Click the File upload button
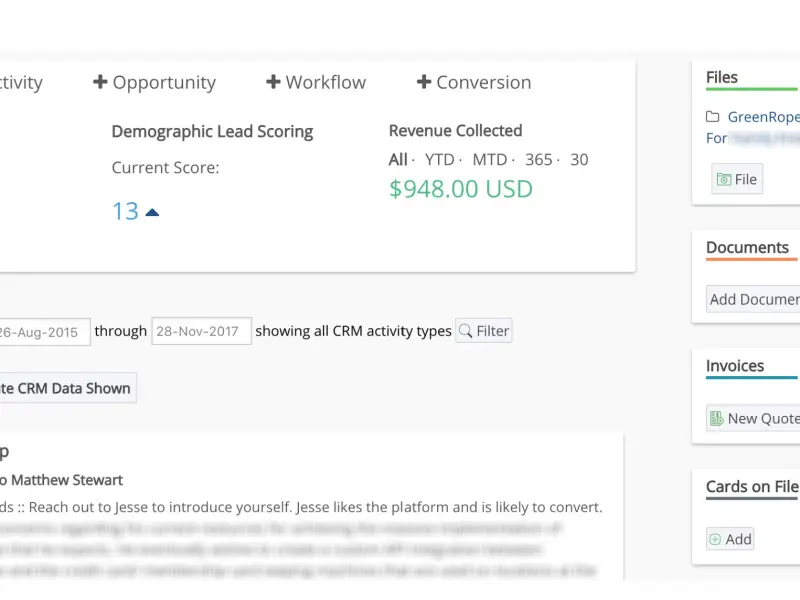 737,179
